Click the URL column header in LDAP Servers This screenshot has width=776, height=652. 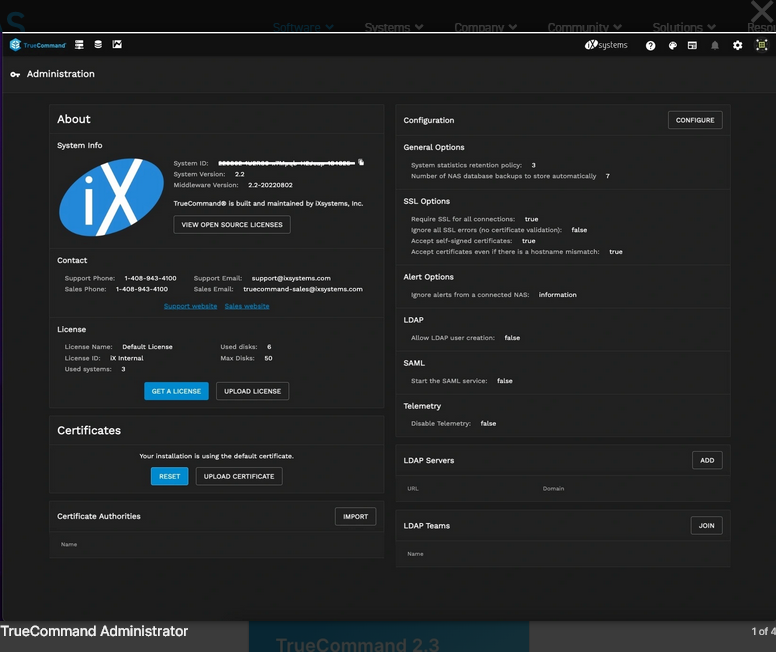click(413, 489)
